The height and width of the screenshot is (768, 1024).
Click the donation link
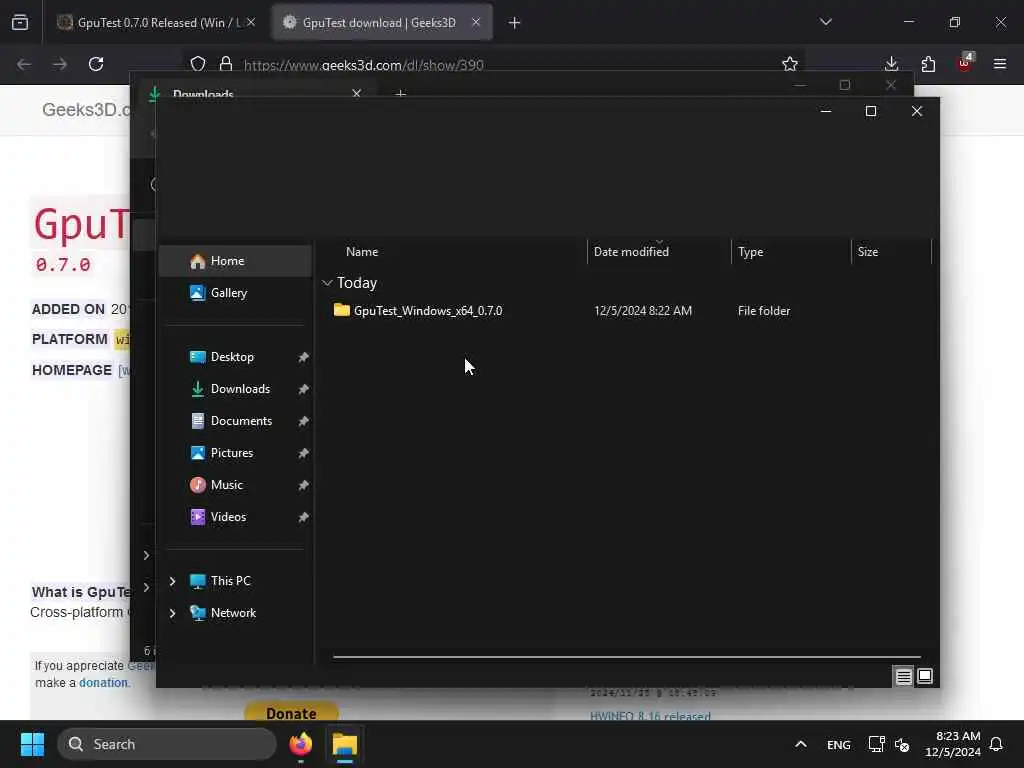click(x=103, y=683)
